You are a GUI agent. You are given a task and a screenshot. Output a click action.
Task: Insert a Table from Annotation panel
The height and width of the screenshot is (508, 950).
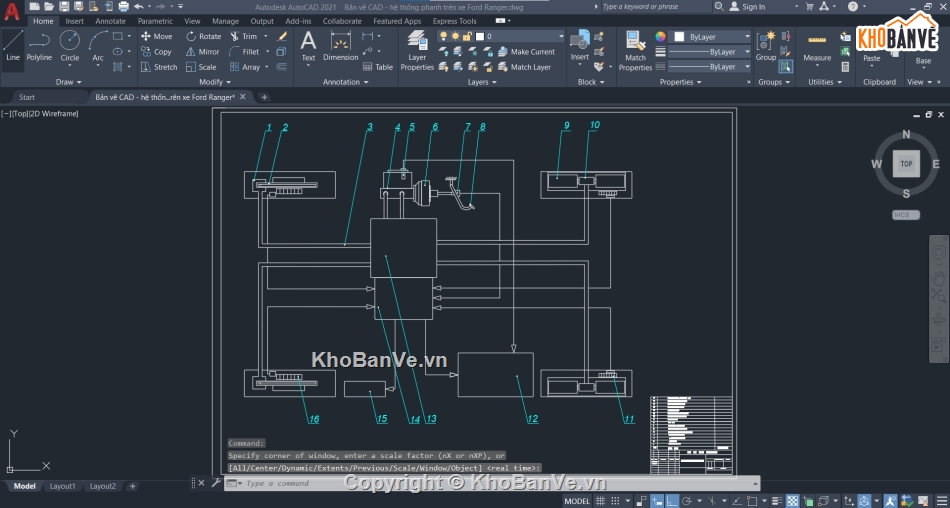click(x=378, y=67)
